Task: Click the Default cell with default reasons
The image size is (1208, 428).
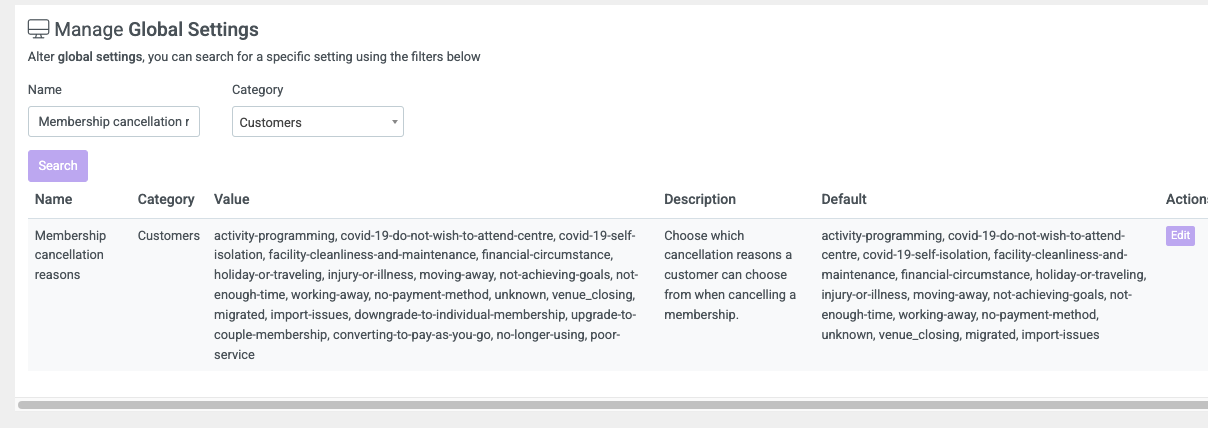Action: pyautogui.click(x=984, y=285)
